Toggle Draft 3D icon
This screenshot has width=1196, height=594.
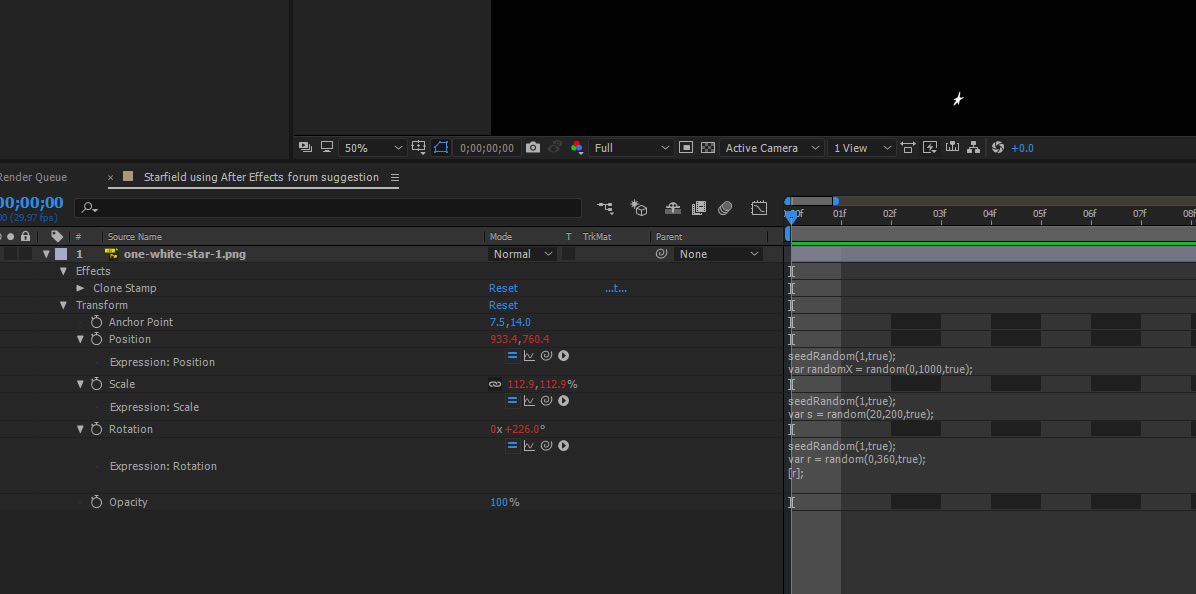[x=638, y=207]
